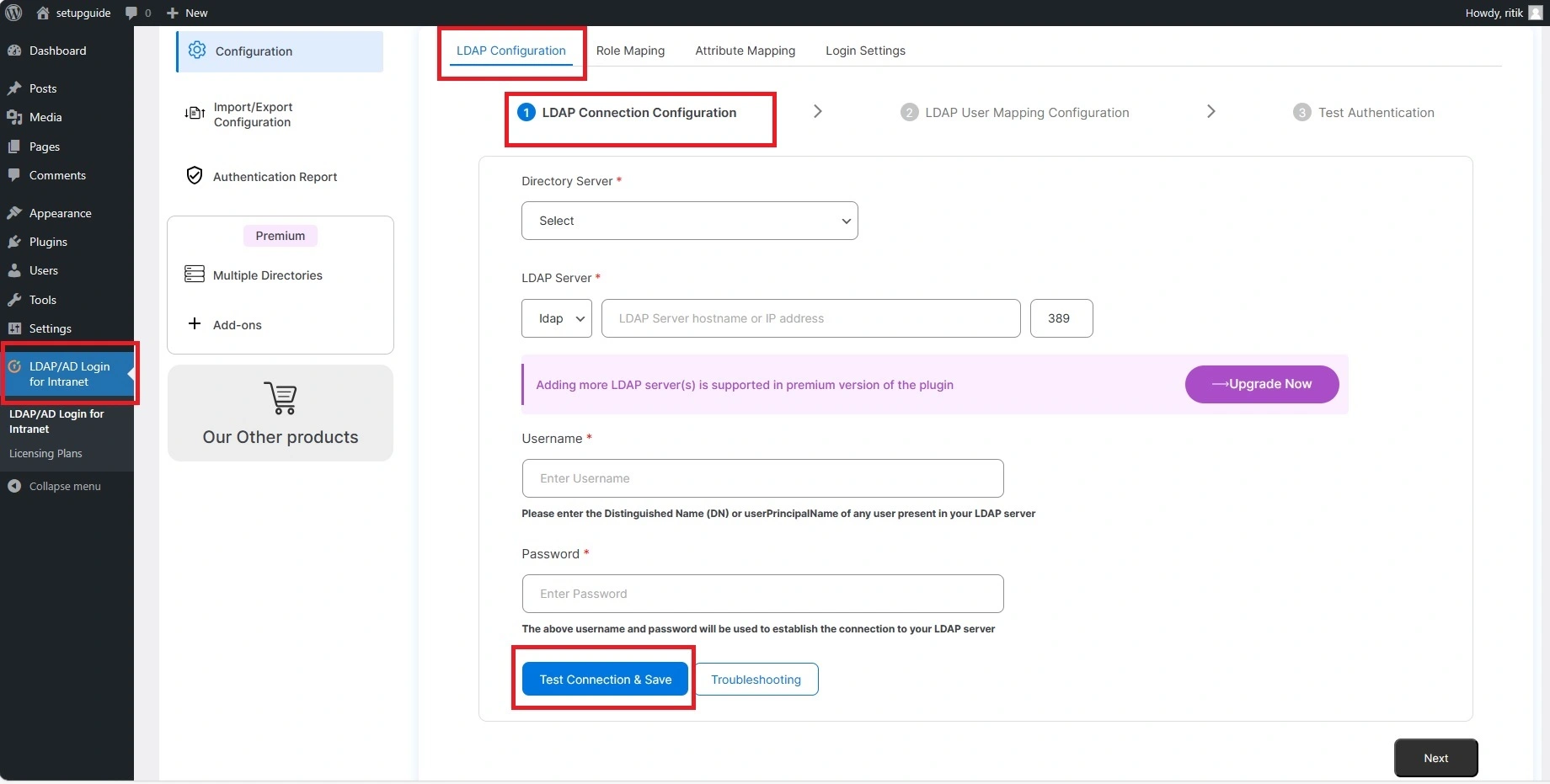Switch to the Role Maping tab
Viewport: 1550px width, 784px height.
630,51
